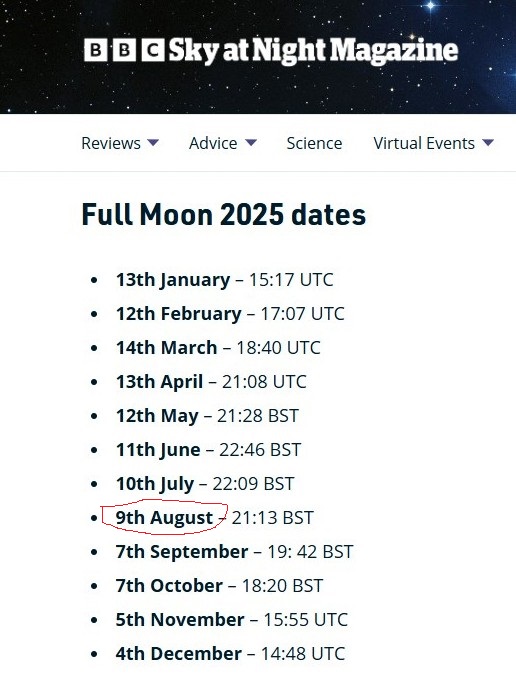The width and height of the screenshot is (516, 679).
Task: Click the 4th December full moon entry
Action: pyautogui.click(x=230, y=654)
